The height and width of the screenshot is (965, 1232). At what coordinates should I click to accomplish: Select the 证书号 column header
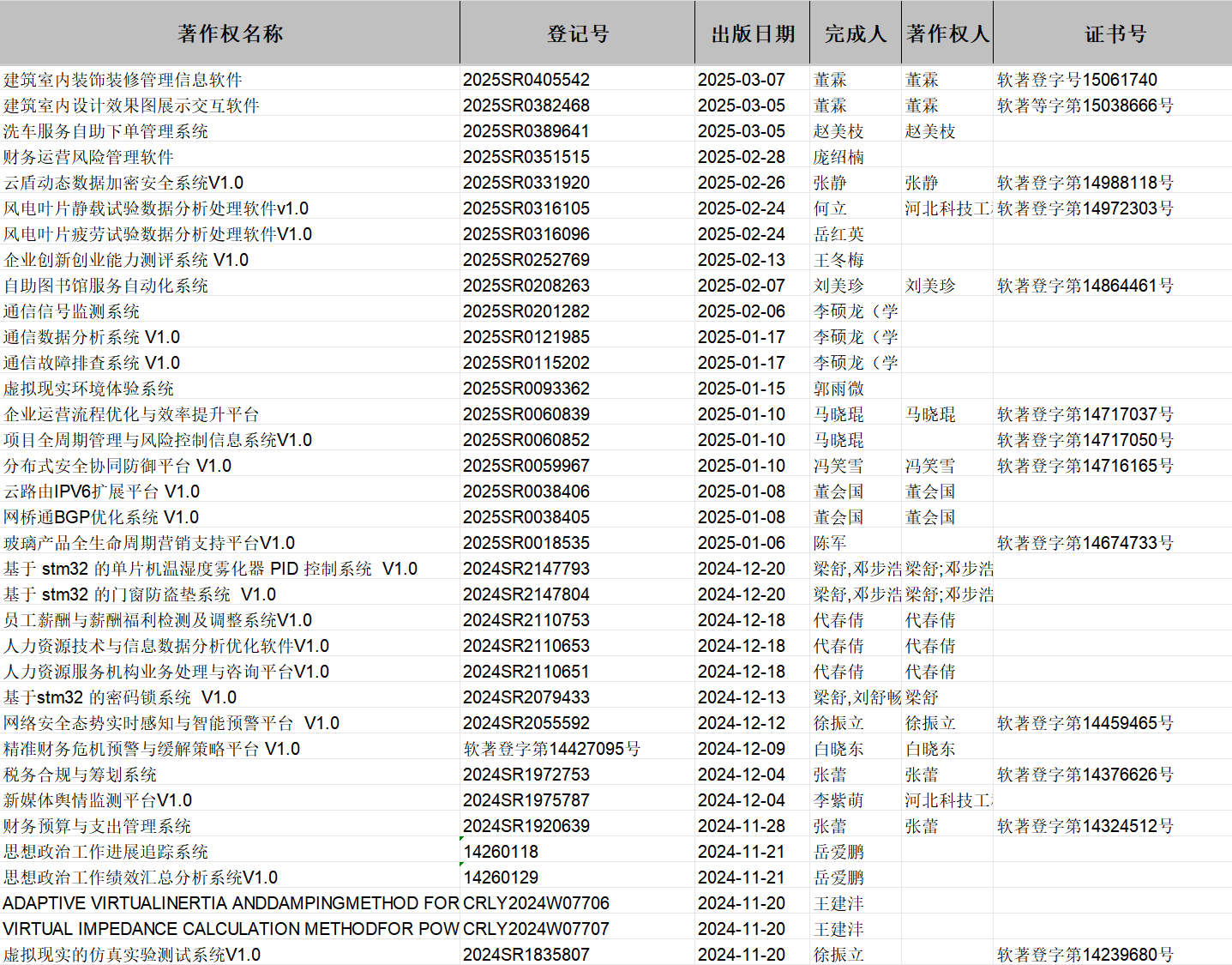pos(1115,33)
